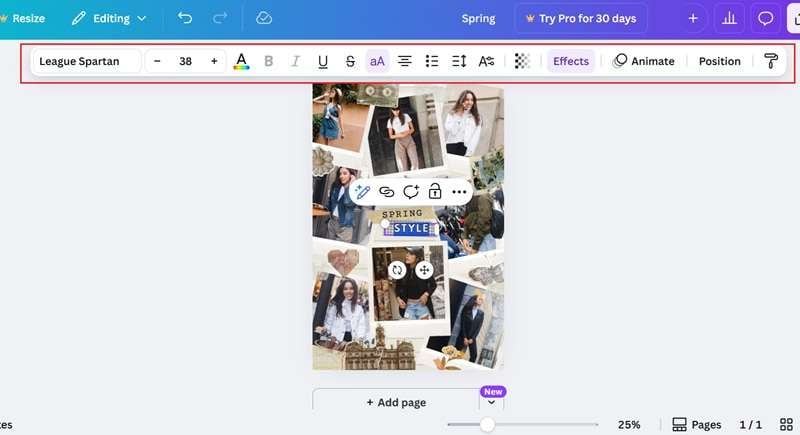Open the League Spartan font selector
This screenshot has width=800, height=435.
click(x=86, y=61)
